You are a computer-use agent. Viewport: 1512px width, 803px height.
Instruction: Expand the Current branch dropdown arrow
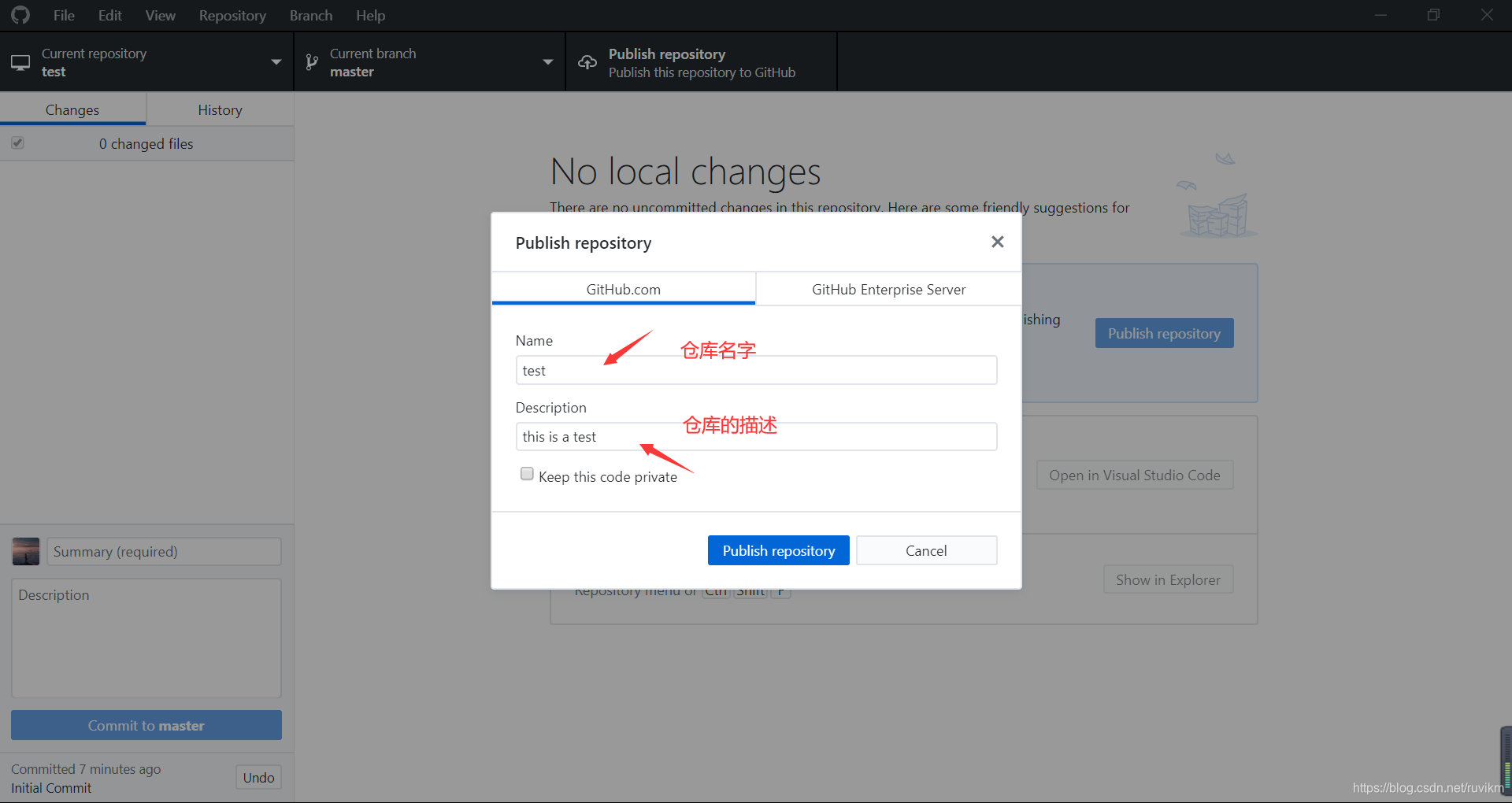click(547, 62)
